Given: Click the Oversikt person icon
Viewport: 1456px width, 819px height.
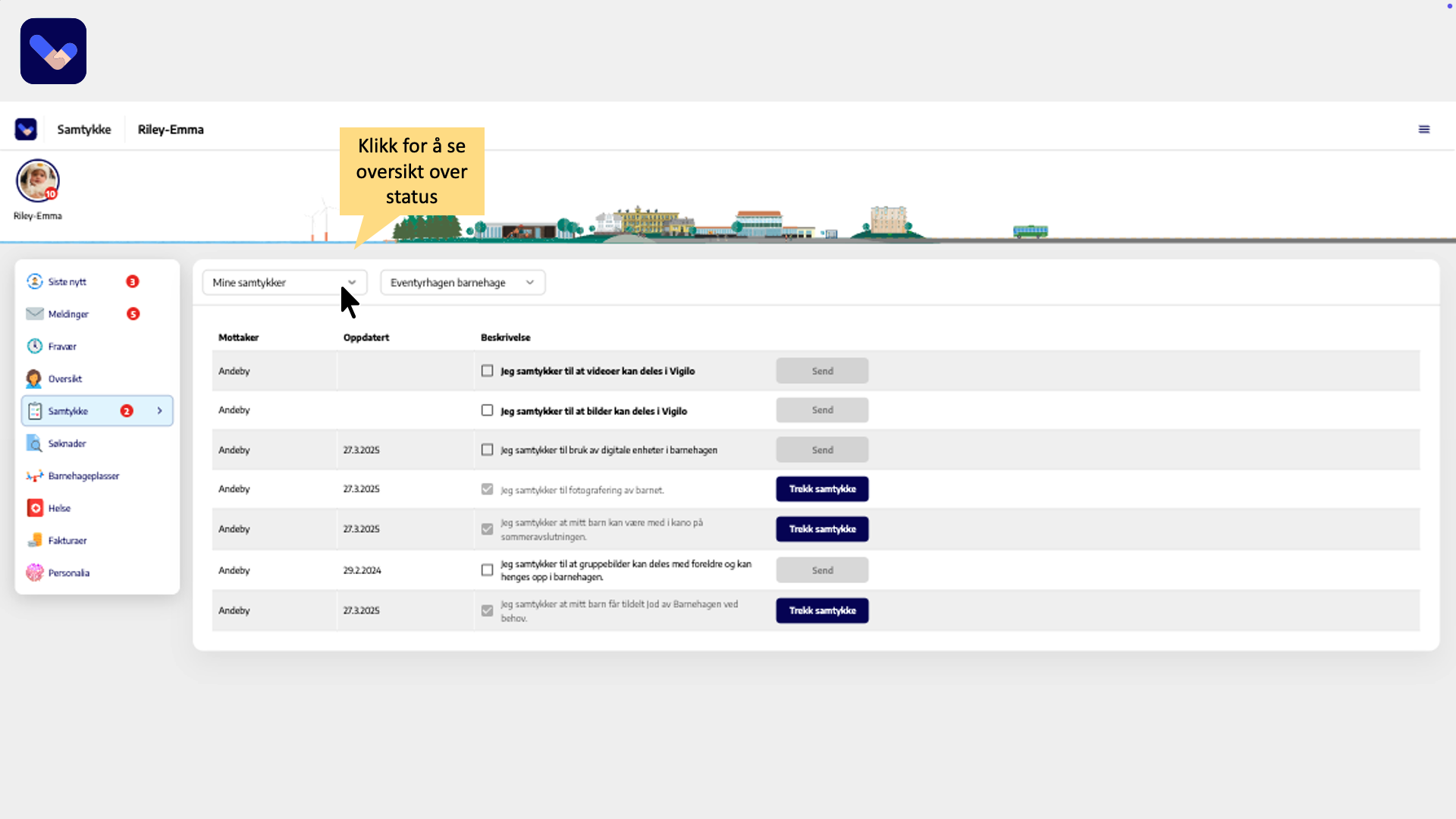Looking at the screenshot, I should (x=34, y=378).
